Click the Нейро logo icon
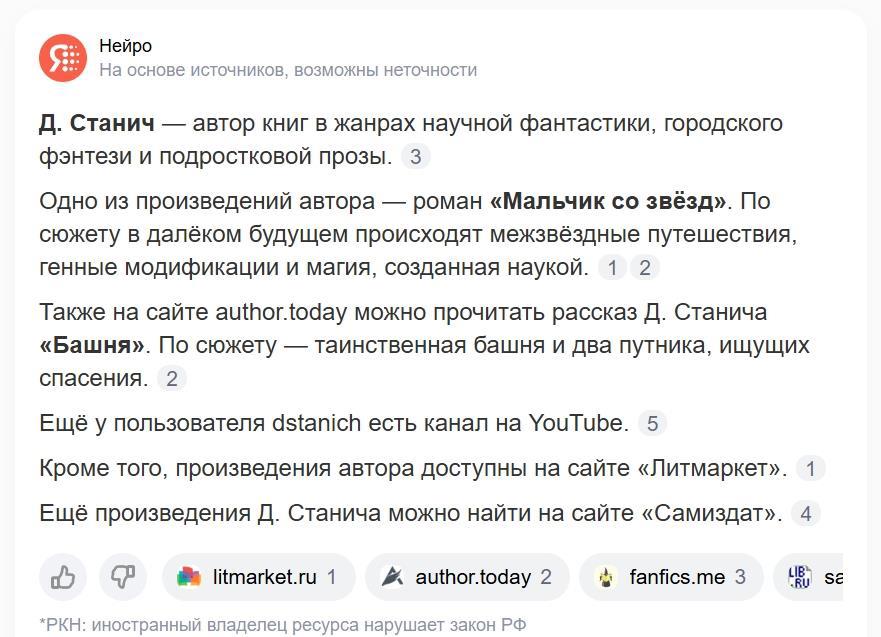This screenshot has width=881, height=637. coord(63,57)
